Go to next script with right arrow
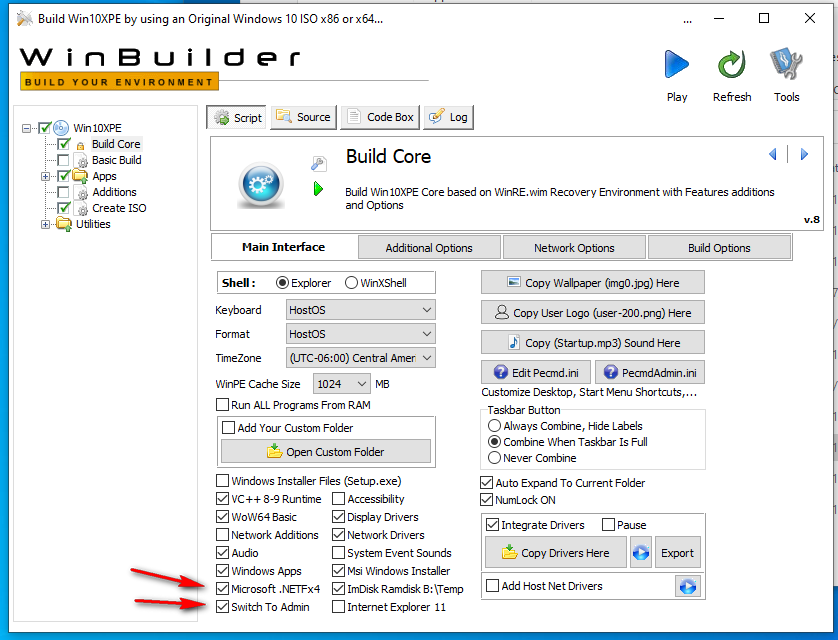The width and height of the screenshot is (838, 640). point(804,154)
